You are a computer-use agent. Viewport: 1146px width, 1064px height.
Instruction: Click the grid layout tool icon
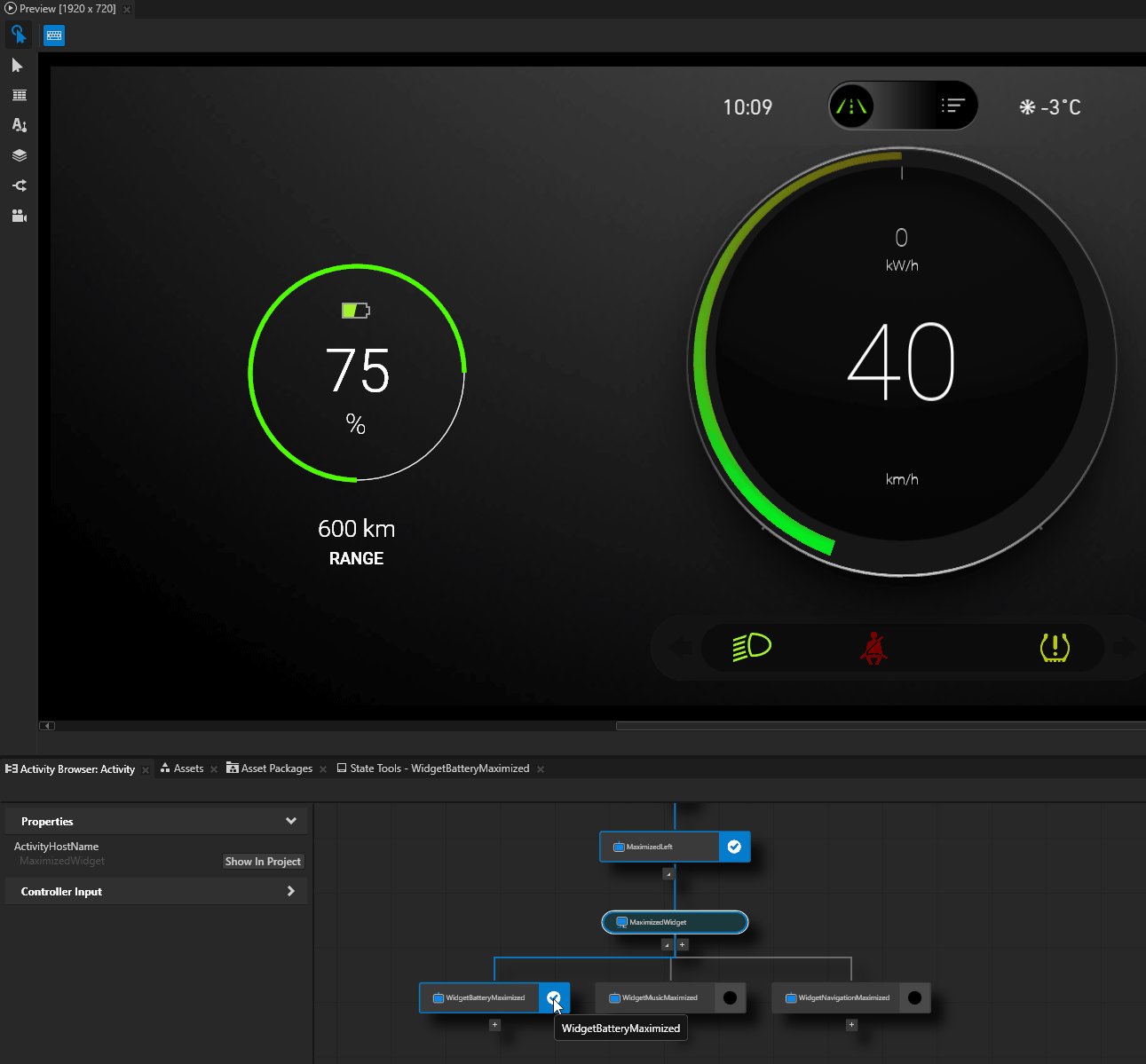[19, 95]
